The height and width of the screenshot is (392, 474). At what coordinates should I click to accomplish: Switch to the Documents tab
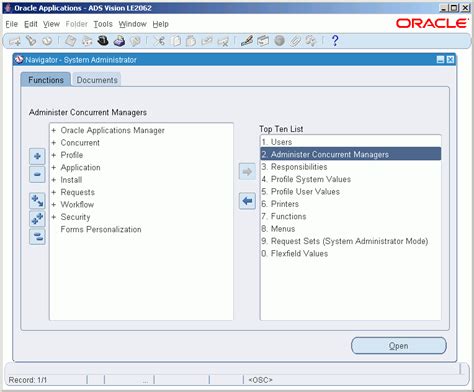tap(97, 80)
